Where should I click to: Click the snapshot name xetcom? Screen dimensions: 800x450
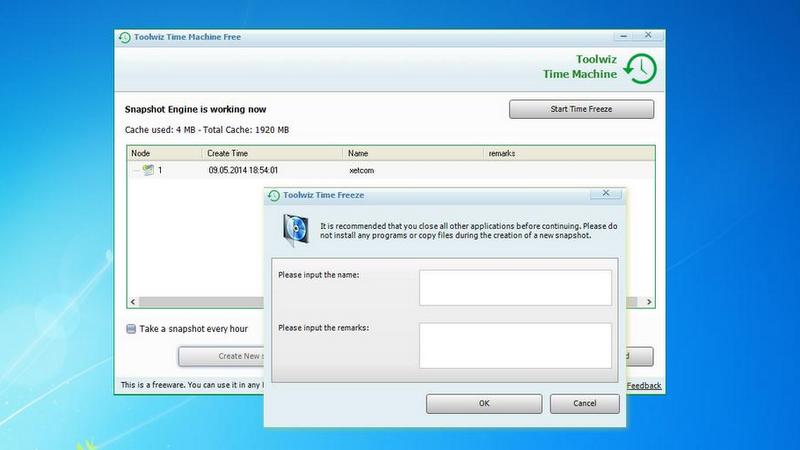coord(362,170)
